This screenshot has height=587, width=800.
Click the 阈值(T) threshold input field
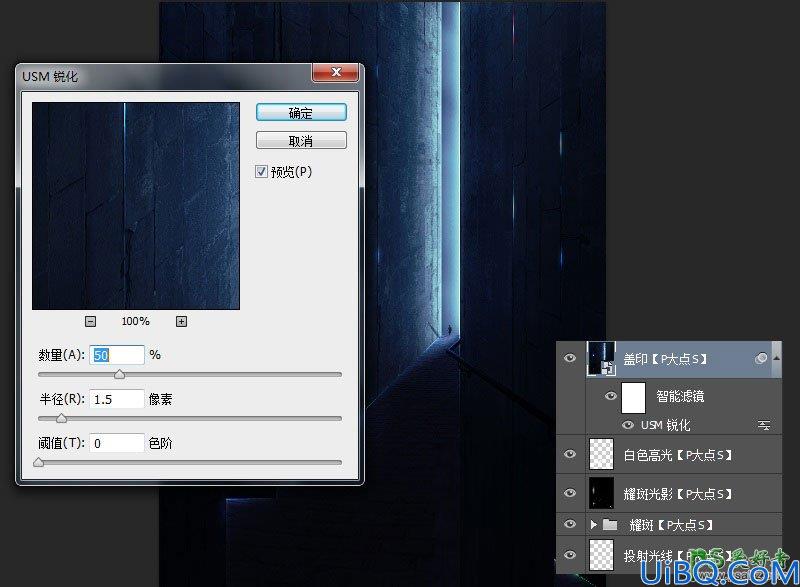coord(117,443)
